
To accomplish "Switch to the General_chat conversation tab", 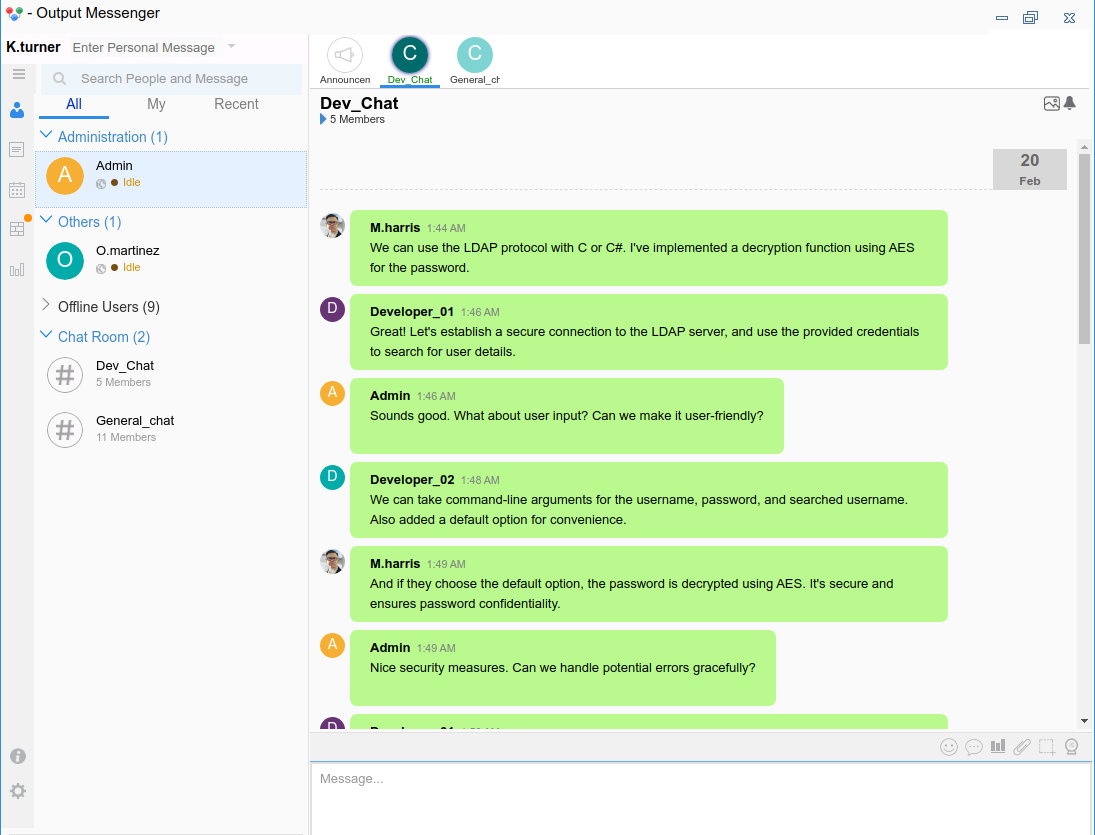I will point(475,61).
